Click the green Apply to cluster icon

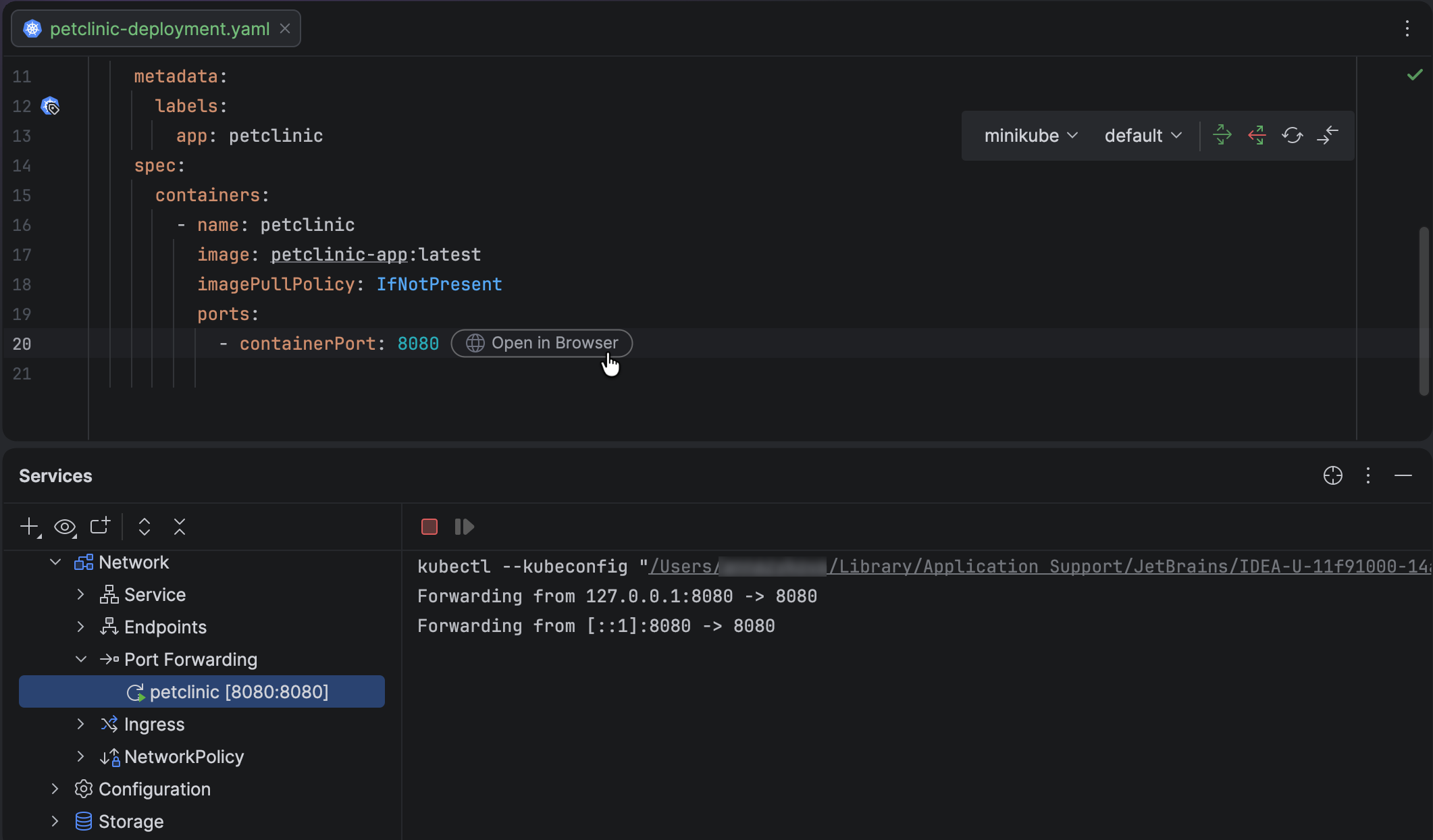coord(1222,135)
